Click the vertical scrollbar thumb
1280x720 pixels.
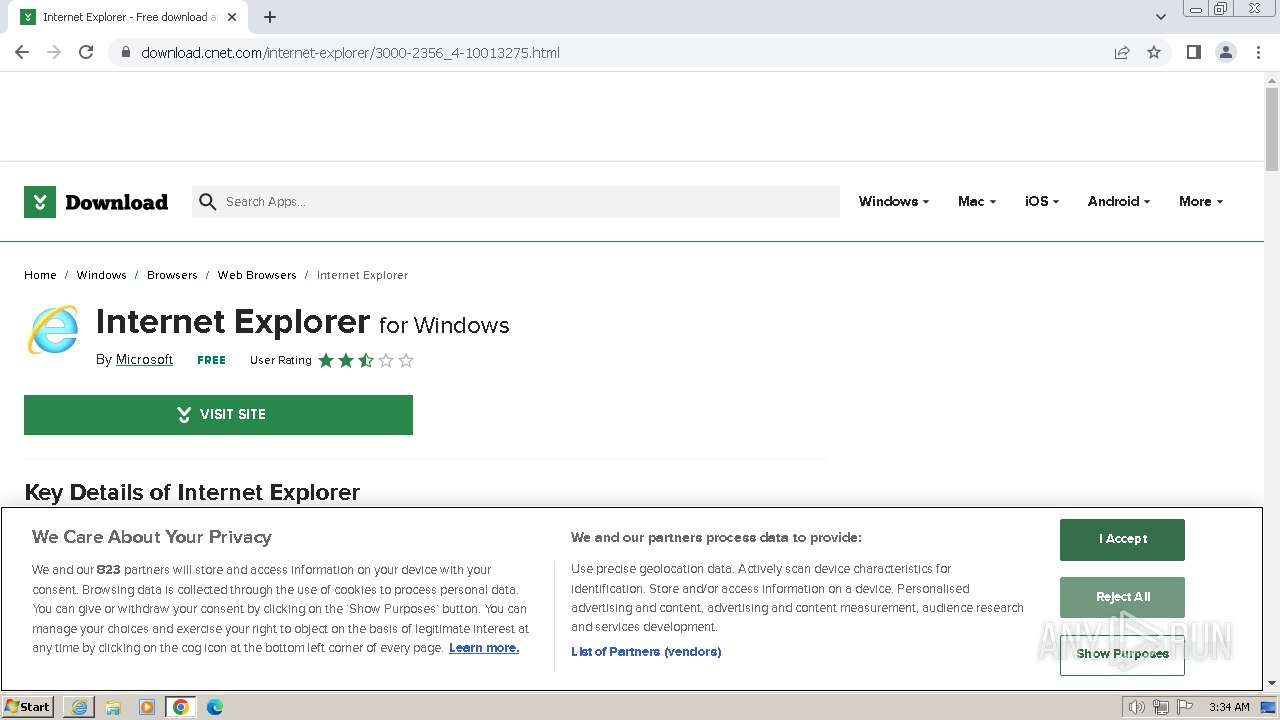click(x=1272, y=130)
